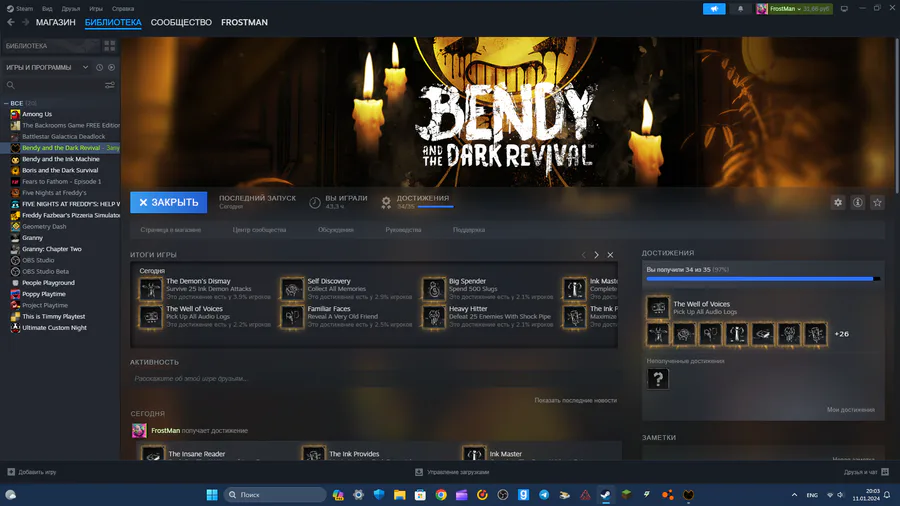The height and width of the screenshot is (506, 900).
Task: Click the Big Picture mode monitor icon
Action: pyautogui.click(x=844, y=9)
